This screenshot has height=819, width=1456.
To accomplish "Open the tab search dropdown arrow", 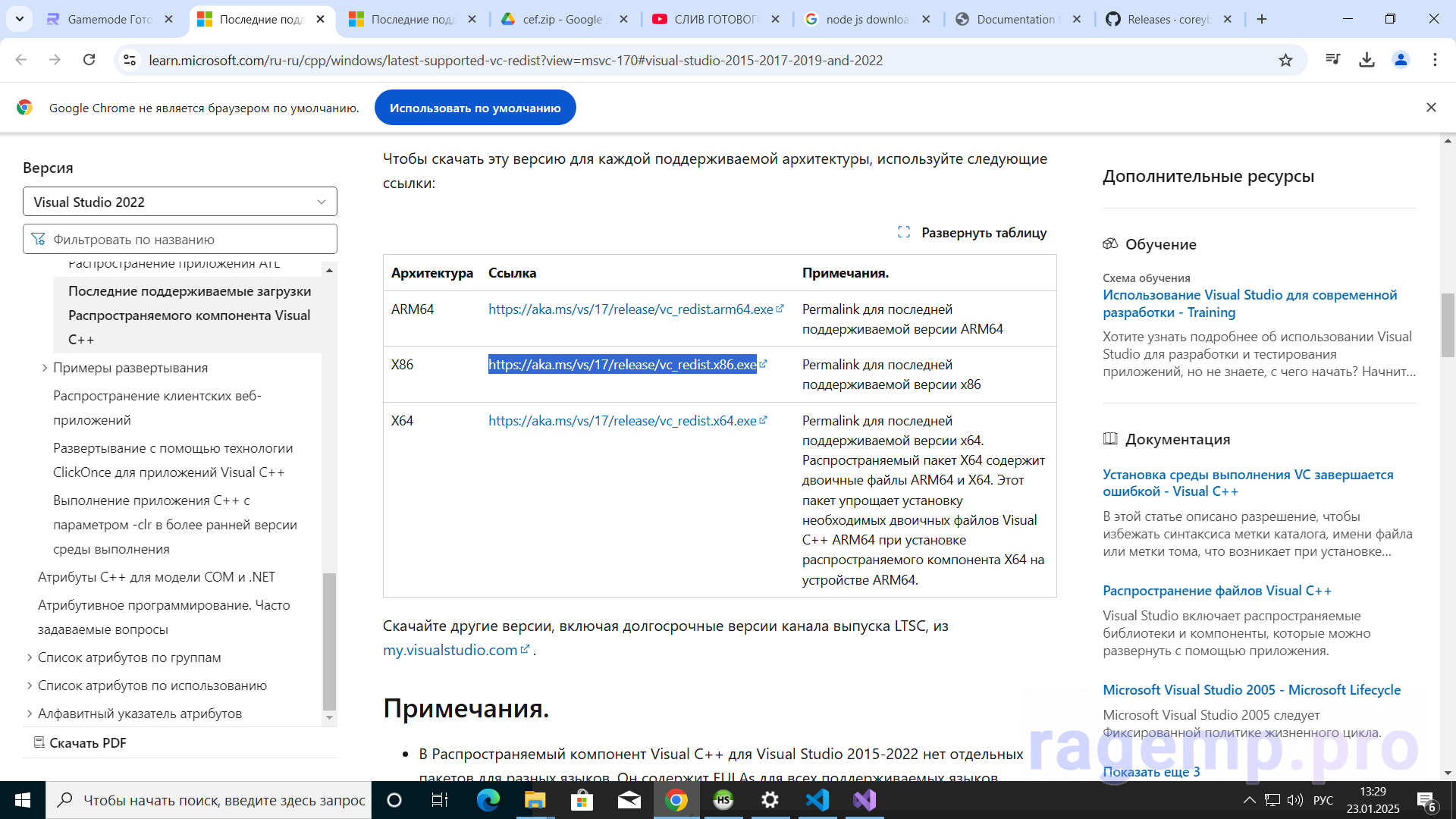I will click(x=20, y=19).
